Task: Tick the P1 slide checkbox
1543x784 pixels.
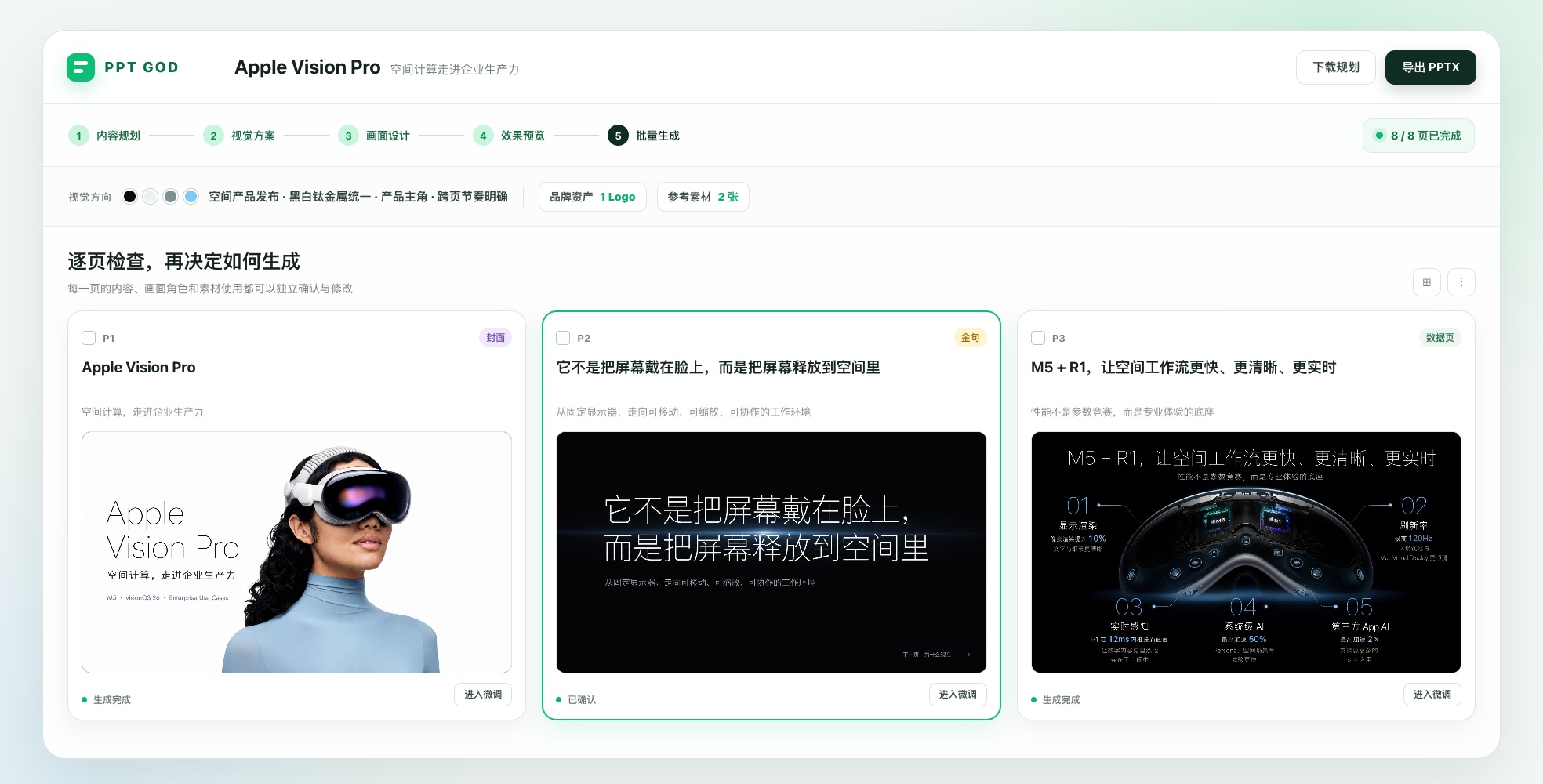Action: click(89, 338)
